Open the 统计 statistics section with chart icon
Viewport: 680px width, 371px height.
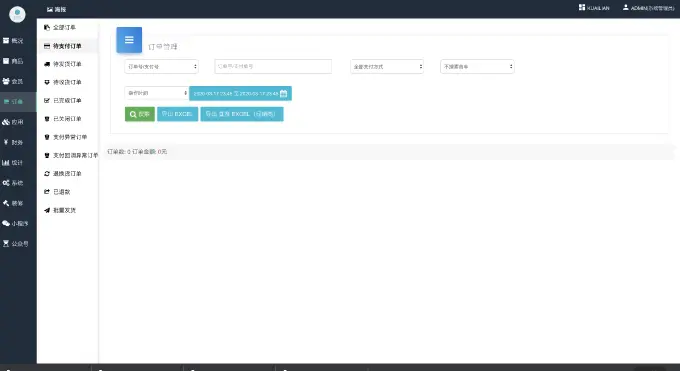coord(13,163)
